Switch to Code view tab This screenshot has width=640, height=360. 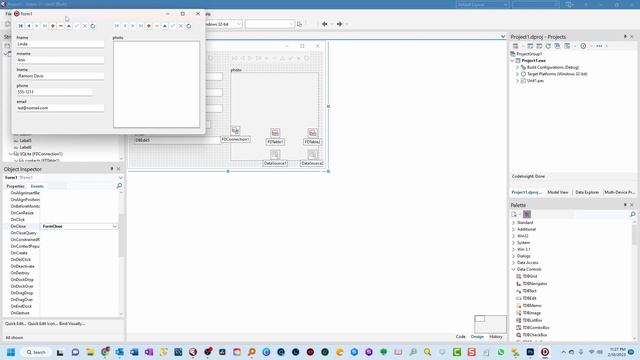(x=460, y=337)
